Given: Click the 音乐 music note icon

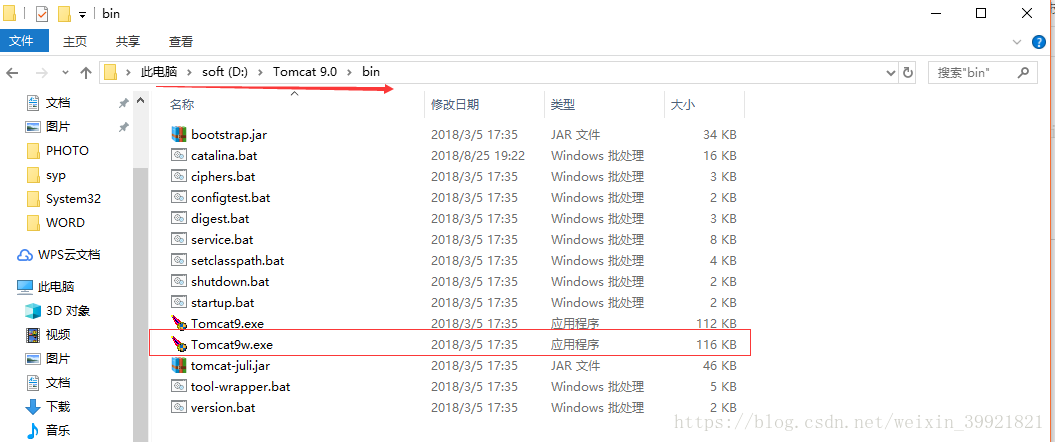Looking at the screenshot, I should pyautogui.click(x=33, y=430).
